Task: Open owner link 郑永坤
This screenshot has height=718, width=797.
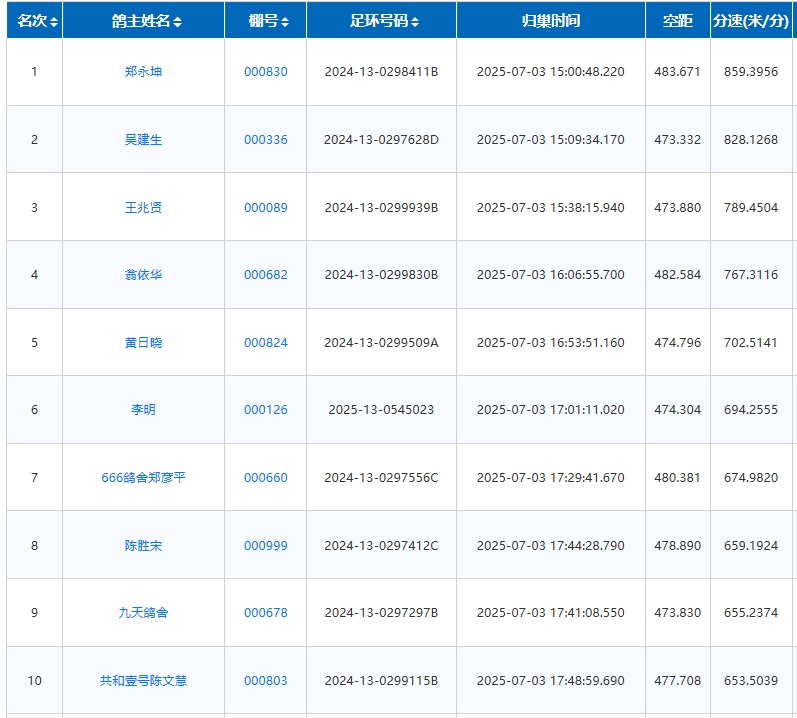Action: 143,72
